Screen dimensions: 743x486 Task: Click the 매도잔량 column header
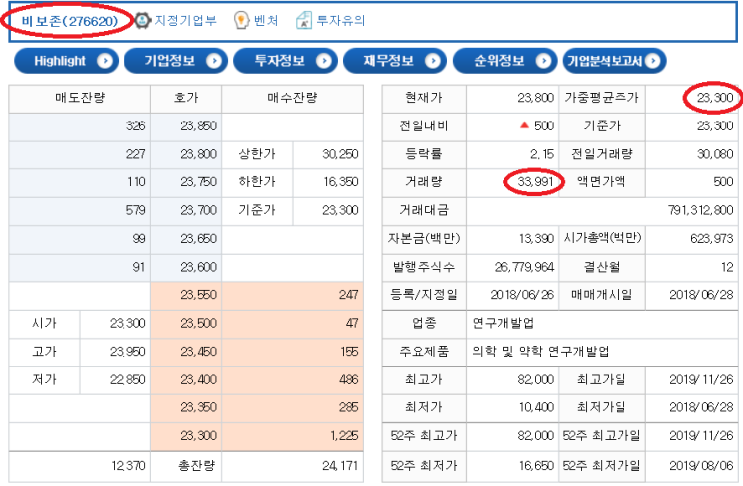pyautogui.click(x=80, y=98)
